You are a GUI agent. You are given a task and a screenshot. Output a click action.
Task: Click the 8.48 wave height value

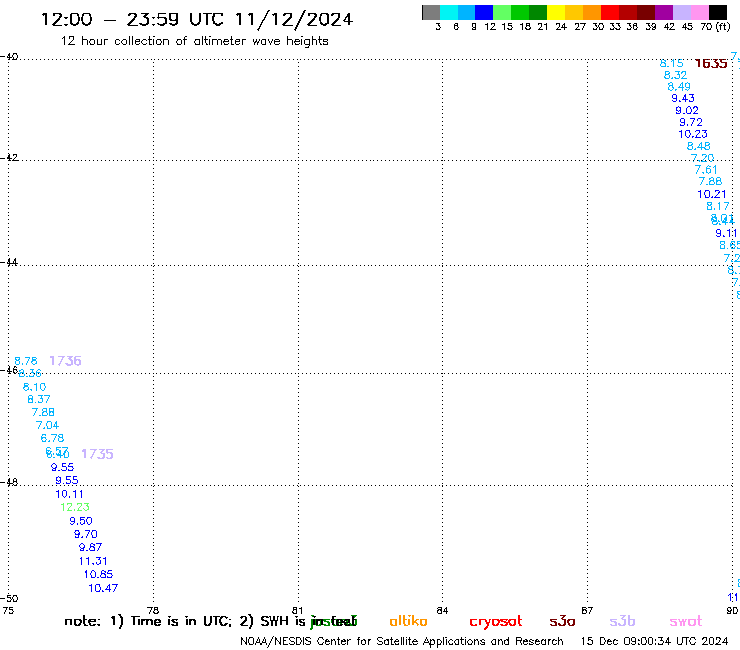[698, 146]
